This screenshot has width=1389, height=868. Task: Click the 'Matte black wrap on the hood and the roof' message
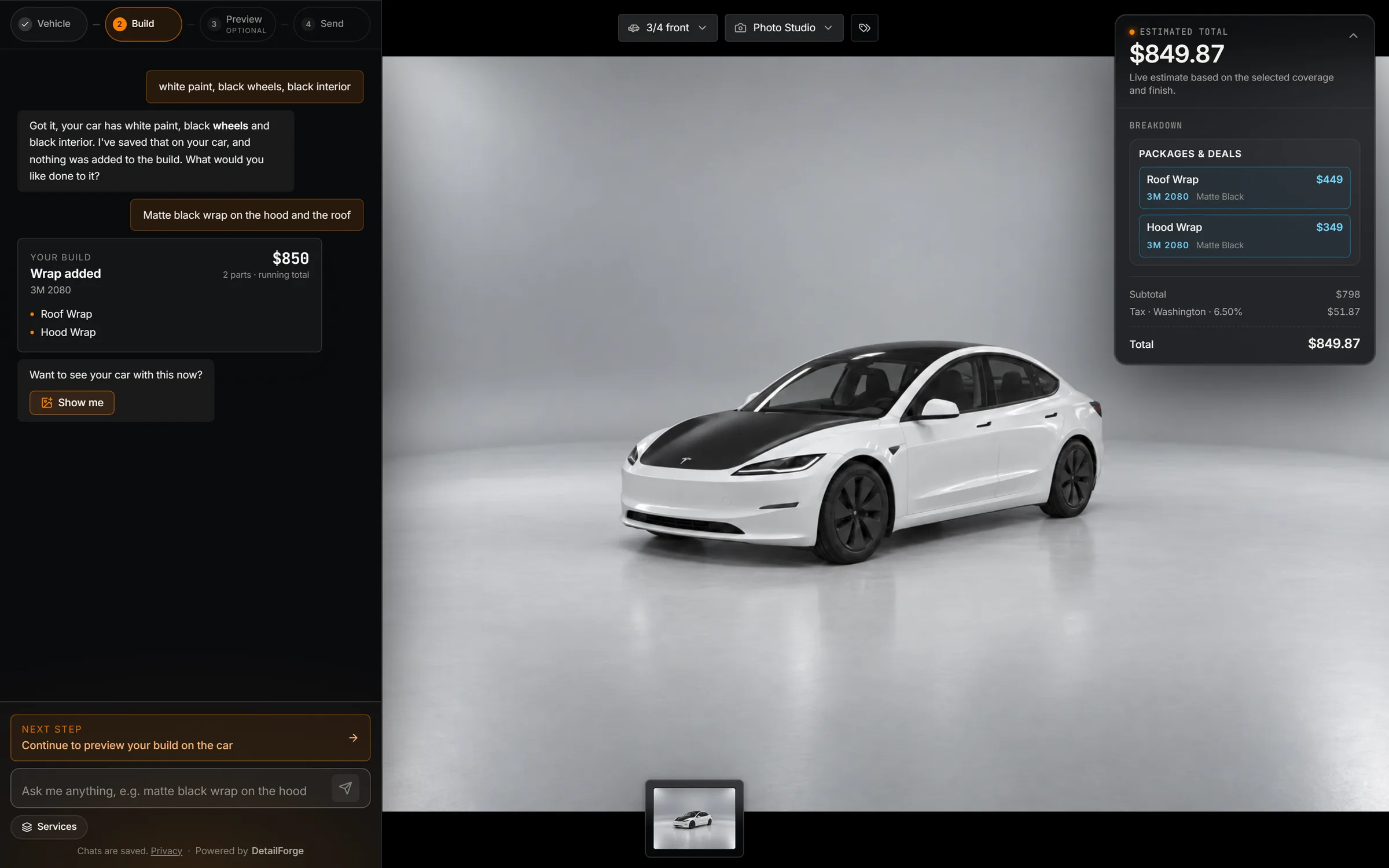pos(247,215)
